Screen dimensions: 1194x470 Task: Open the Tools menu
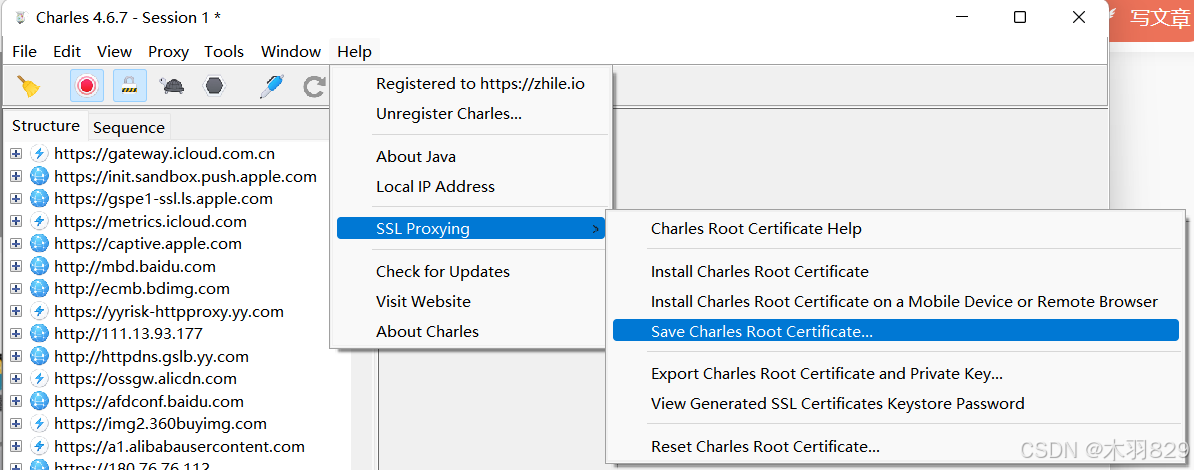point(224,52)
